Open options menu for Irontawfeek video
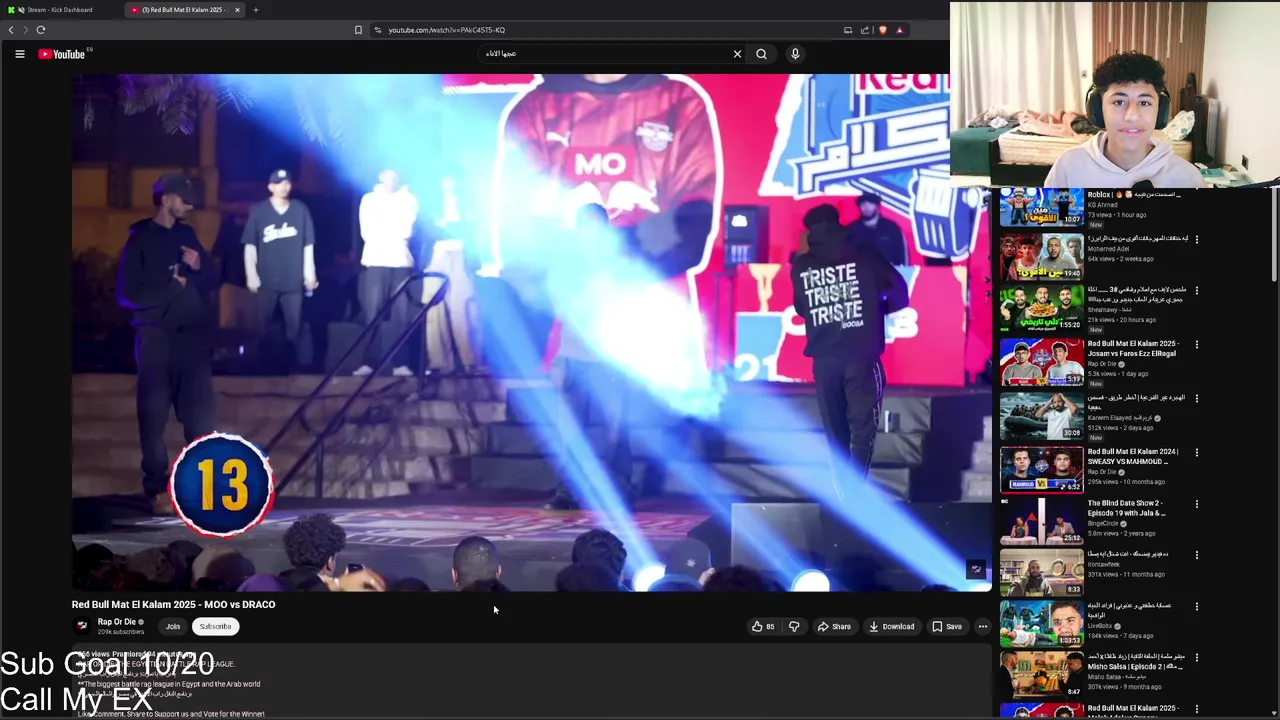The height and width of the screenshot is (720, 1280). pyautogui.click(x=1197, y=555)
